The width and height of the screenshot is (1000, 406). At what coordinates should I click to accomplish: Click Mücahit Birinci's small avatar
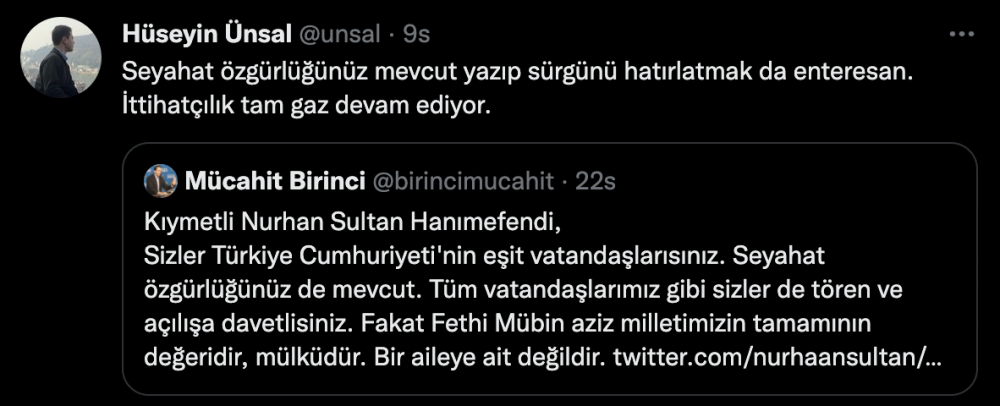(160, 181)
